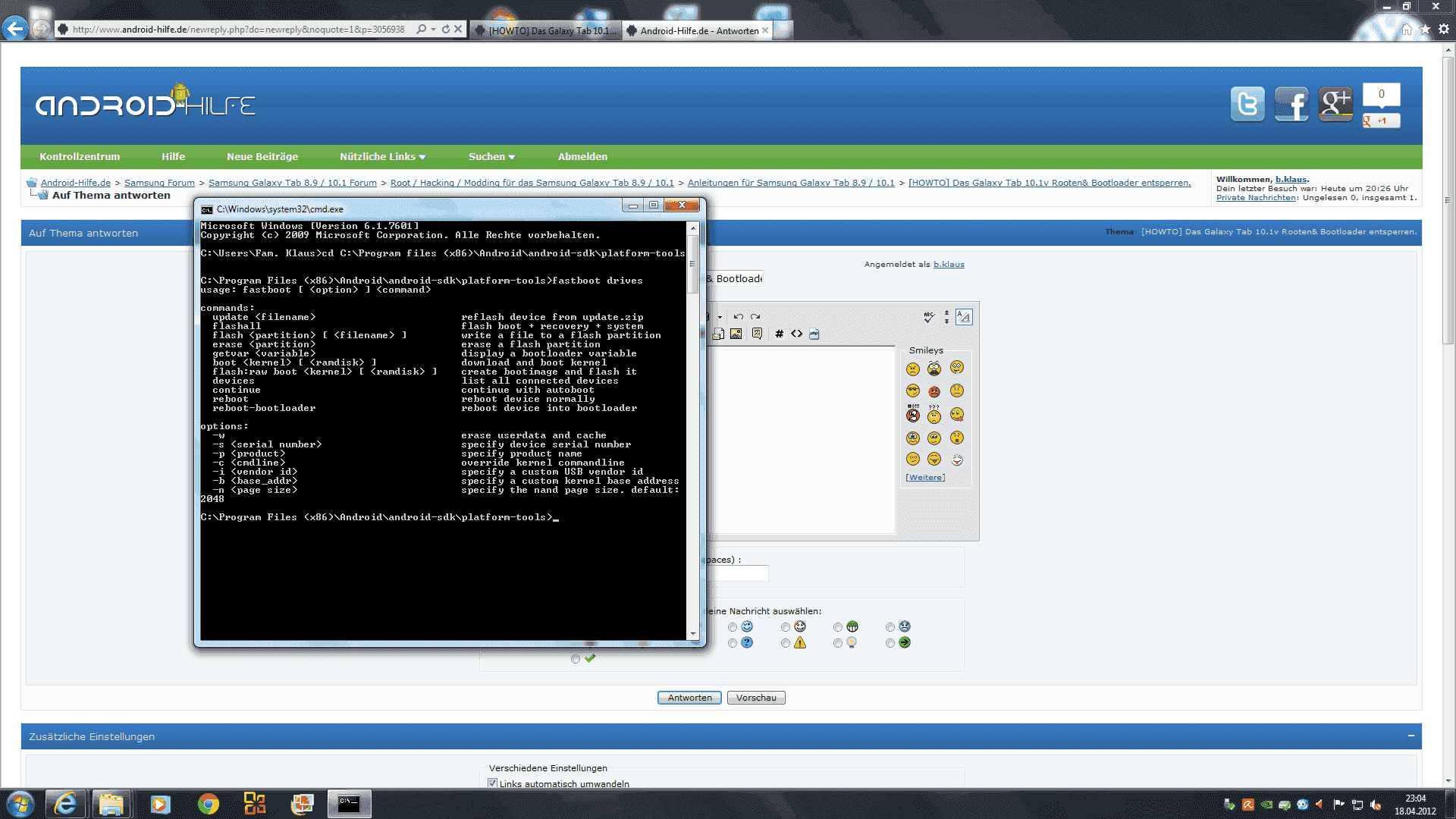This screenshot has height=819, width=1456.
Task: Select the green checkmark post icon radio
Action: [x=576, y=659]
